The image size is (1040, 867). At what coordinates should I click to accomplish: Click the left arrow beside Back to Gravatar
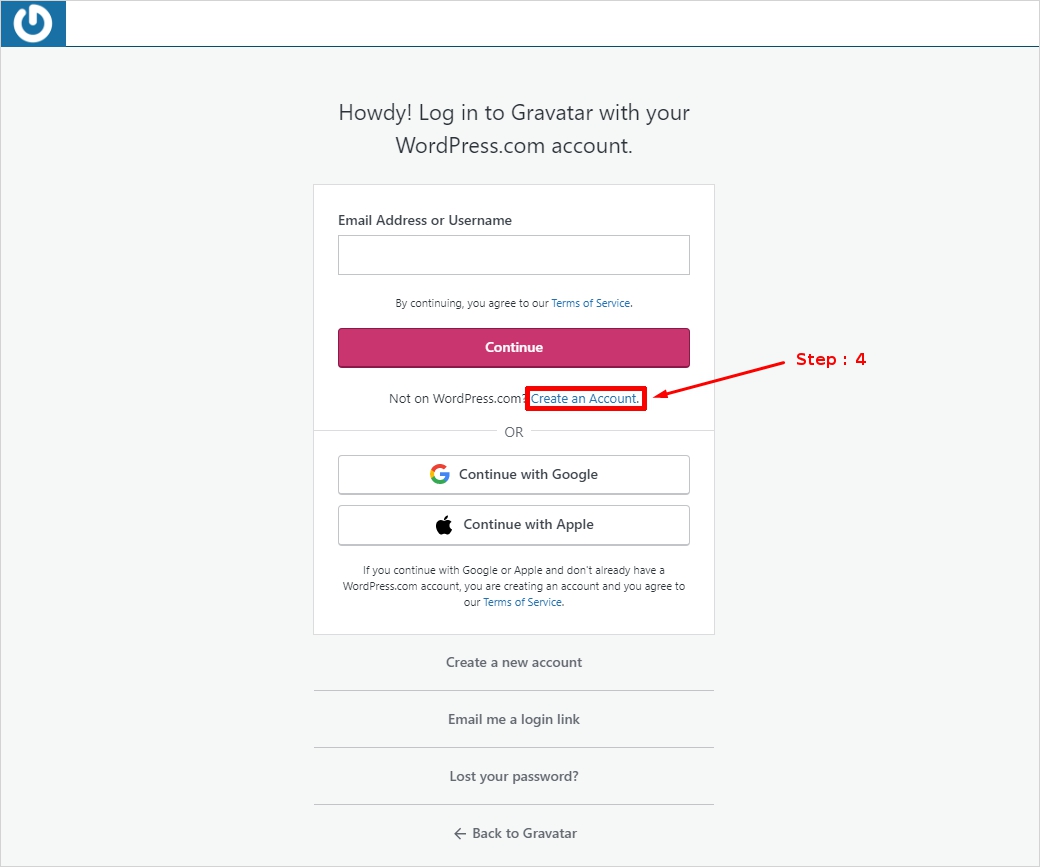[460, 833]
